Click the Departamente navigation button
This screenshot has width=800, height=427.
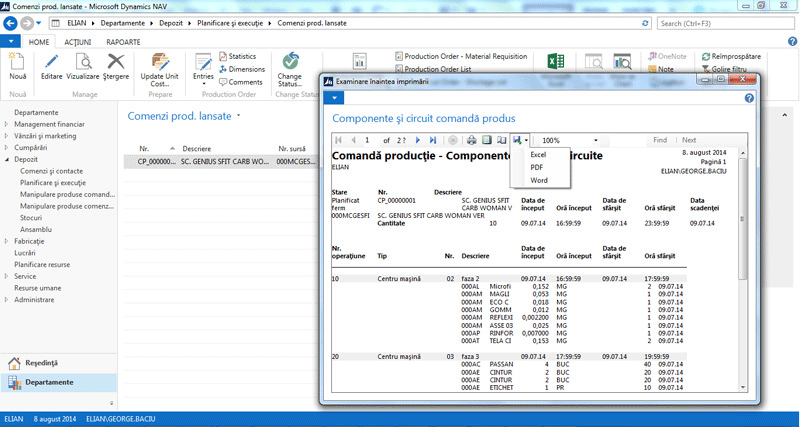pyautogui.click(x=58, y=383)
